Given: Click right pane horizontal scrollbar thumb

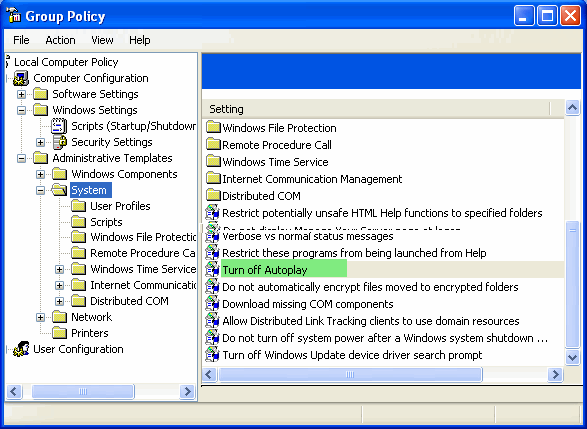Looking at the screenshot, I should coord(350,374).
